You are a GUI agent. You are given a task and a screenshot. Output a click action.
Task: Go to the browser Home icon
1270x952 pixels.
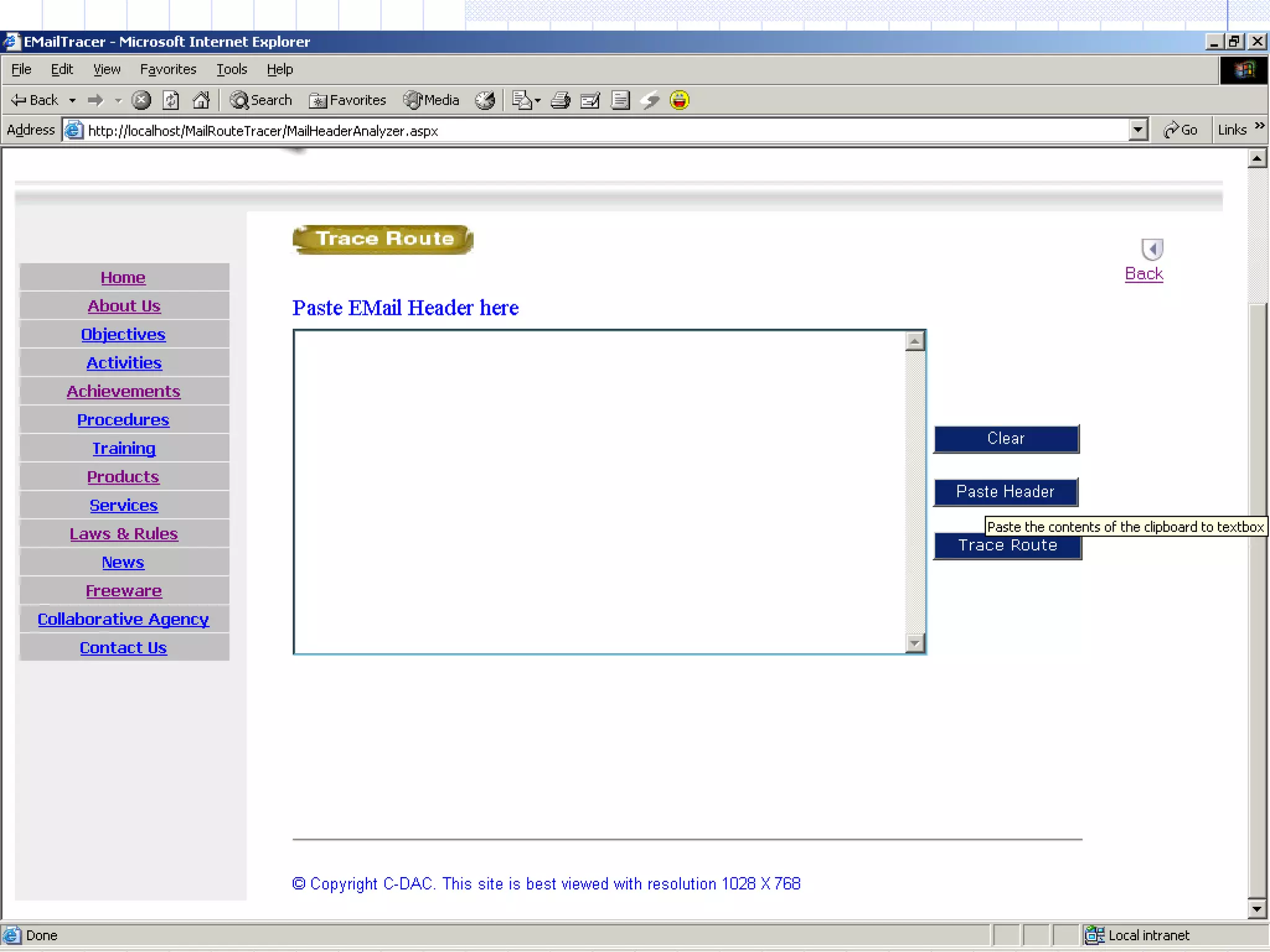(201, 100)
